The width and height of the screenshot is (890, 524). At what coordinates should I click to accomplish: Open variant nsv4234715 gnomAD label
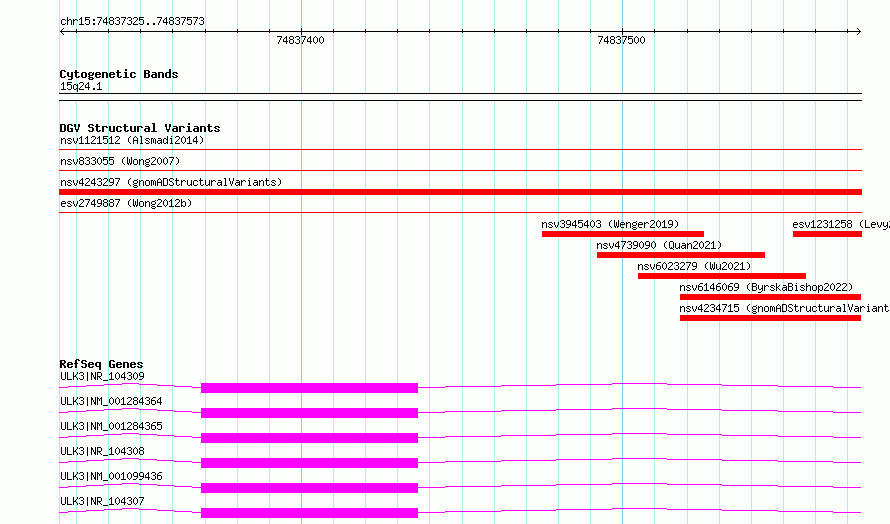pos(784,308)
